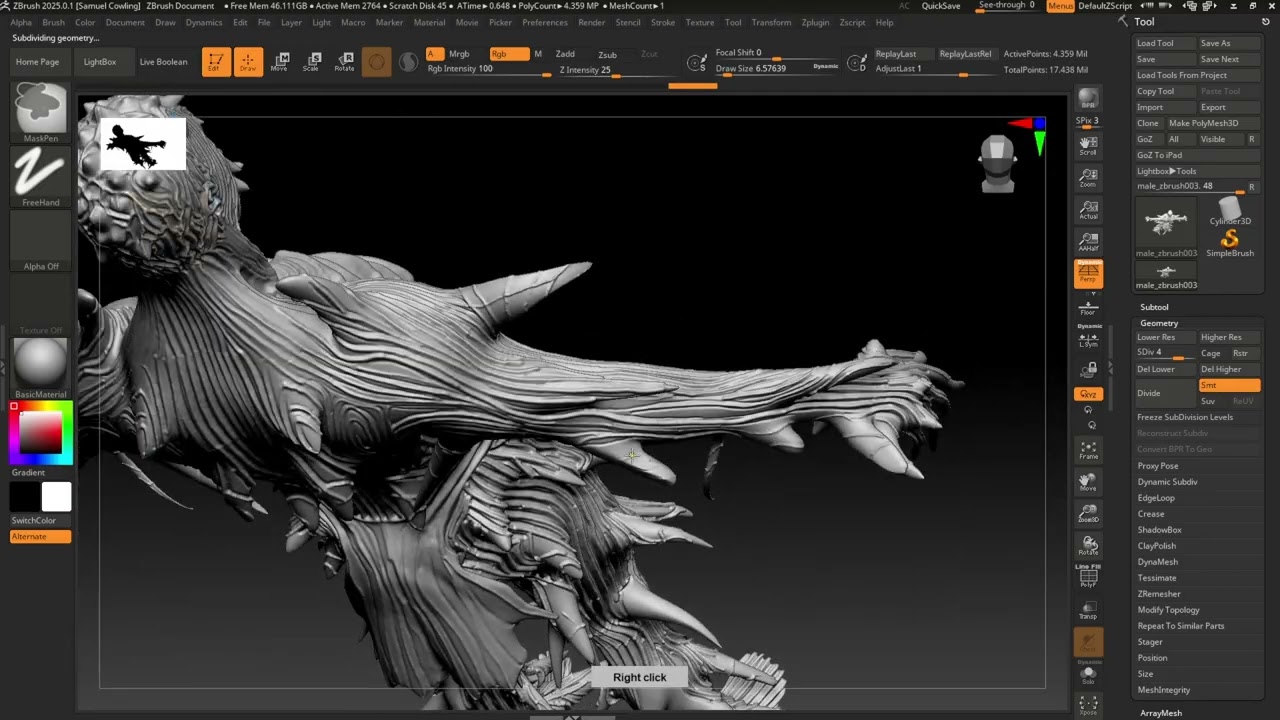Click the camera head orientation widget
Viewport: 1280px width, 720px height.
pos(998,163)
